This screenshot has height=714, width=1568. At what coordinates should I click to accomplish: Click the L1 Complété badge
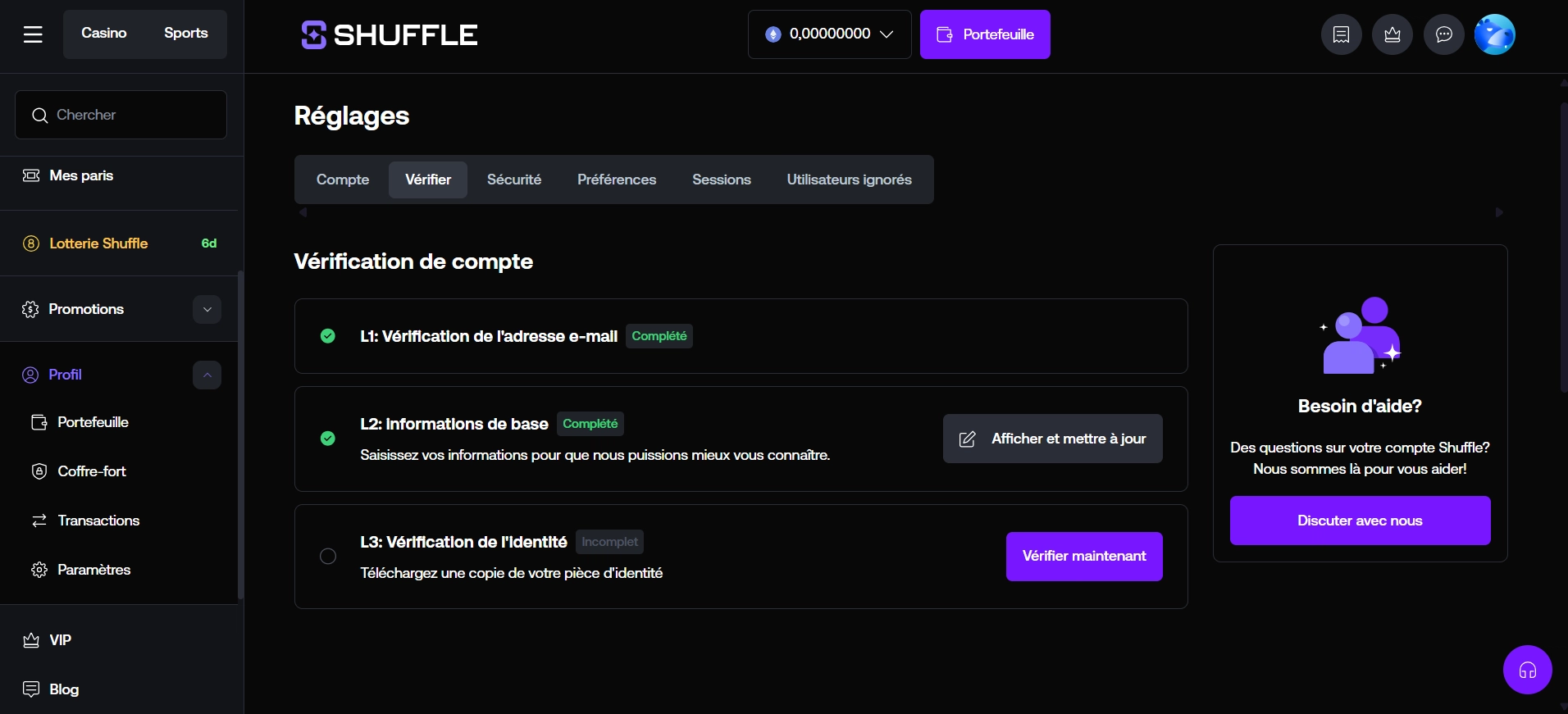[x=659, y=336]
